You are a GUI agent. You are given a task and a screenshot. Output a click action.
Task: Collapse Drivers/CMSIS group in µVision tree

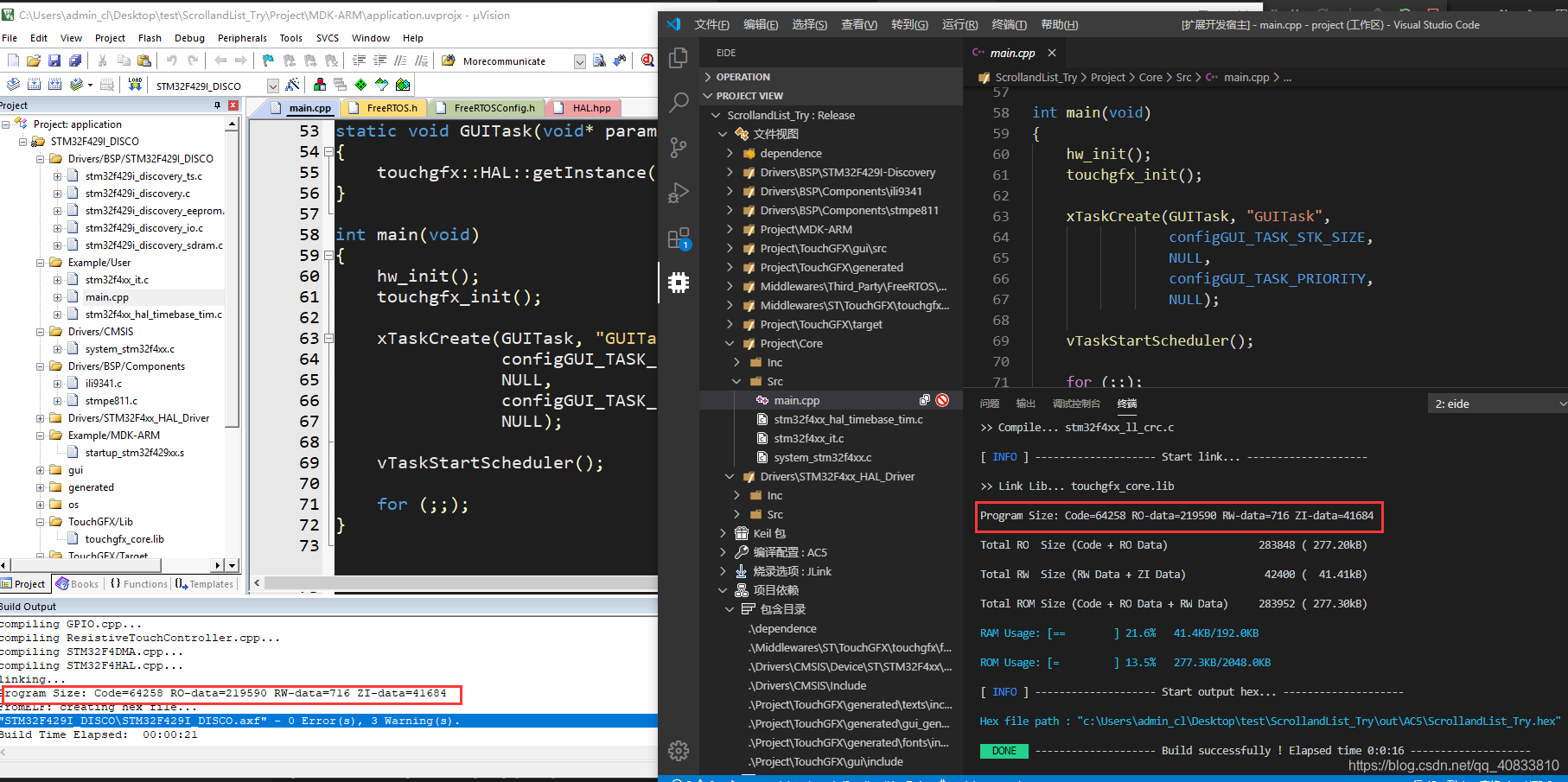click(x=40, y=332)
